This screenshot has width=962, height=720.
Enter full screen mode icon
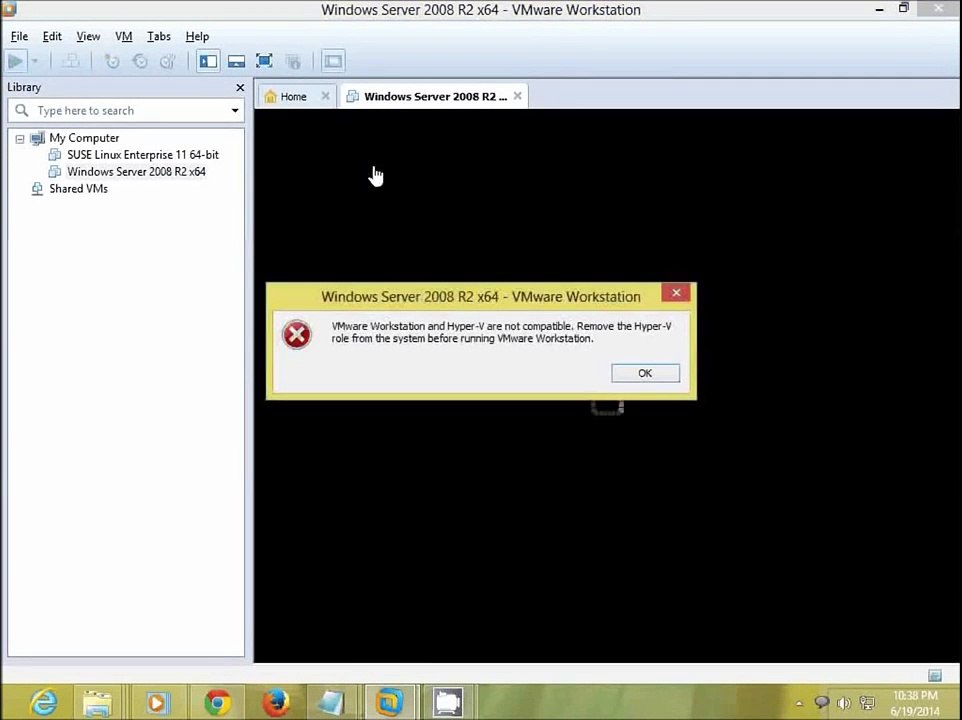264,61
